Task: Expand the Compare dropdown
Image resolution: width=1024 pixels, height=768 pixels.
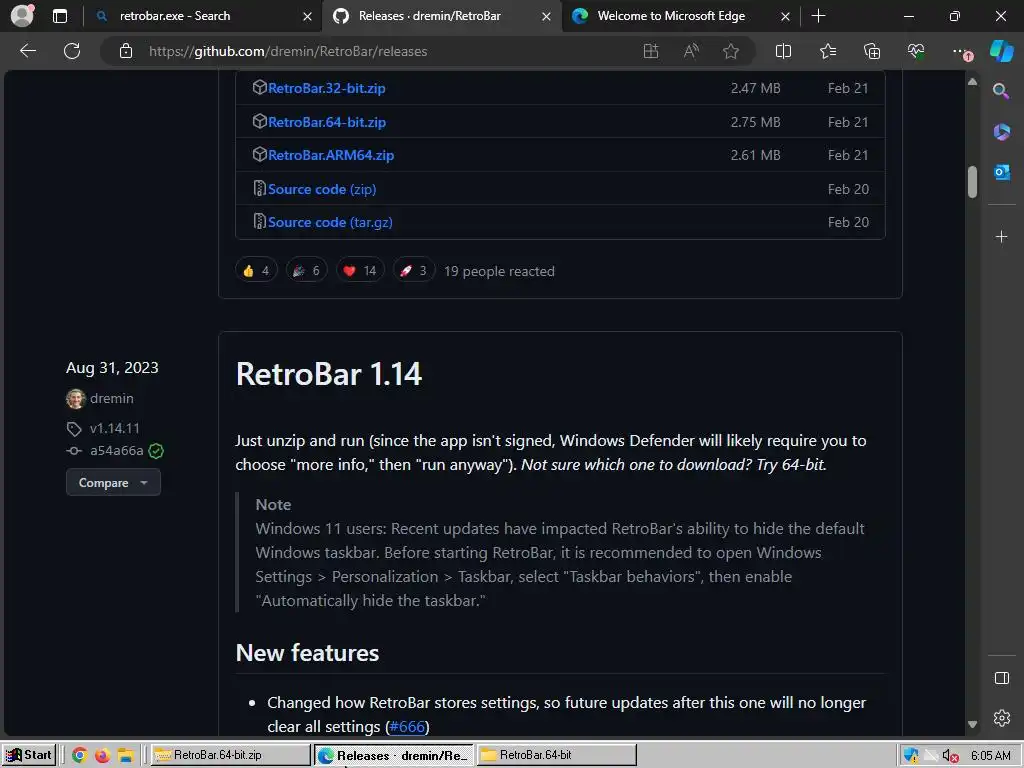Action: point(113,483)
